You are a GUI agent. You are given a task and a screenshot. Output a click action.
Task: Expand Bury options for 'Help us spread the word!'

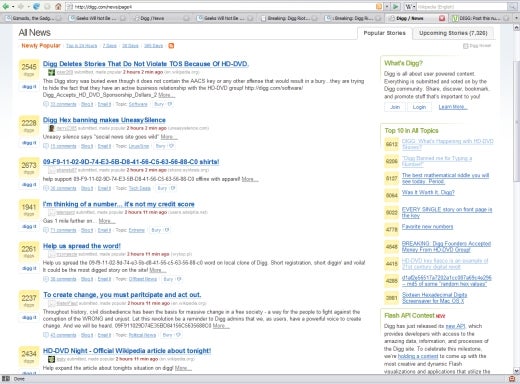click(x=179, y=279)
